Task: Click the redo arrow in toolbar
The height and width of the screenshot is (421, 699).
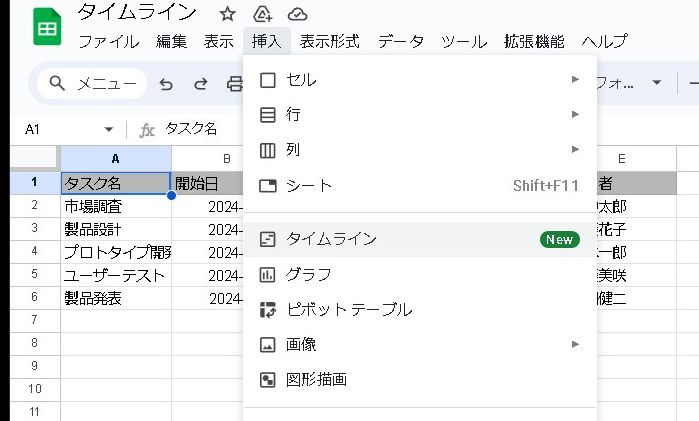Action: click(x=201, y=84)
